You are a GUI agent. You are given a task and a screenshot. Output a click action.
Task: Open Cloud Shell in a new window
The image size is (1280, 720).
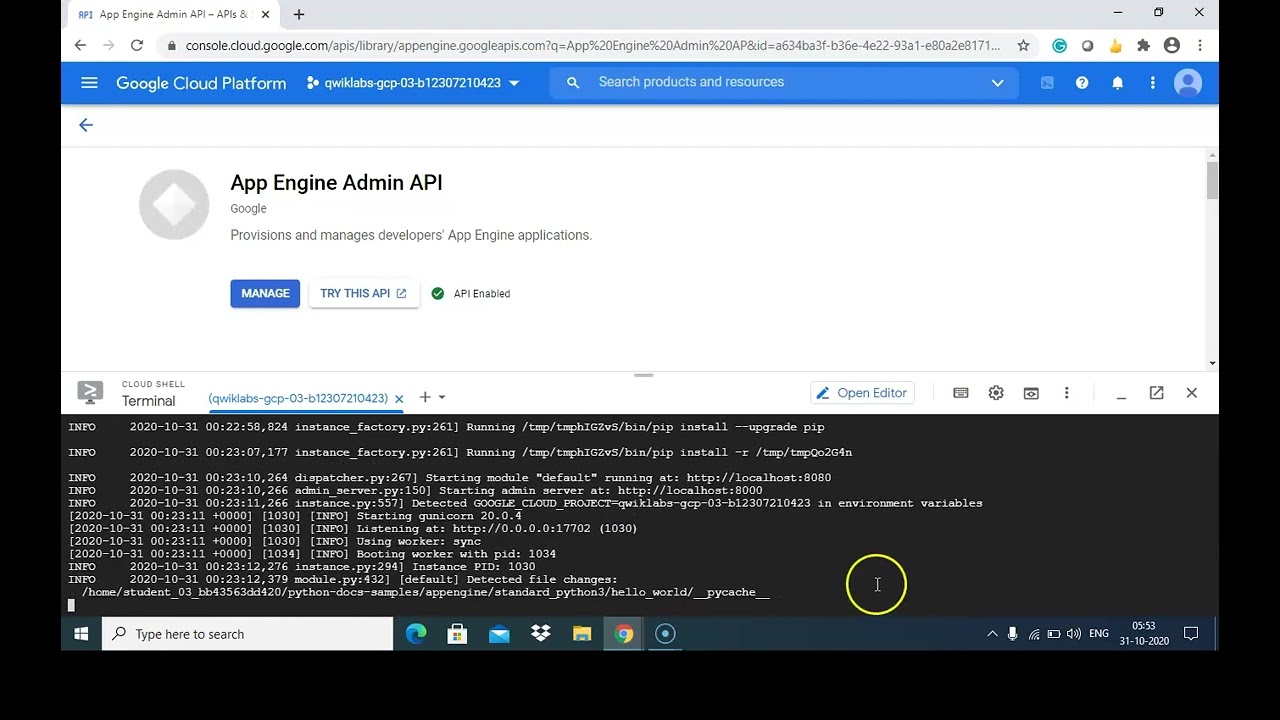[x=1156, y=393]
